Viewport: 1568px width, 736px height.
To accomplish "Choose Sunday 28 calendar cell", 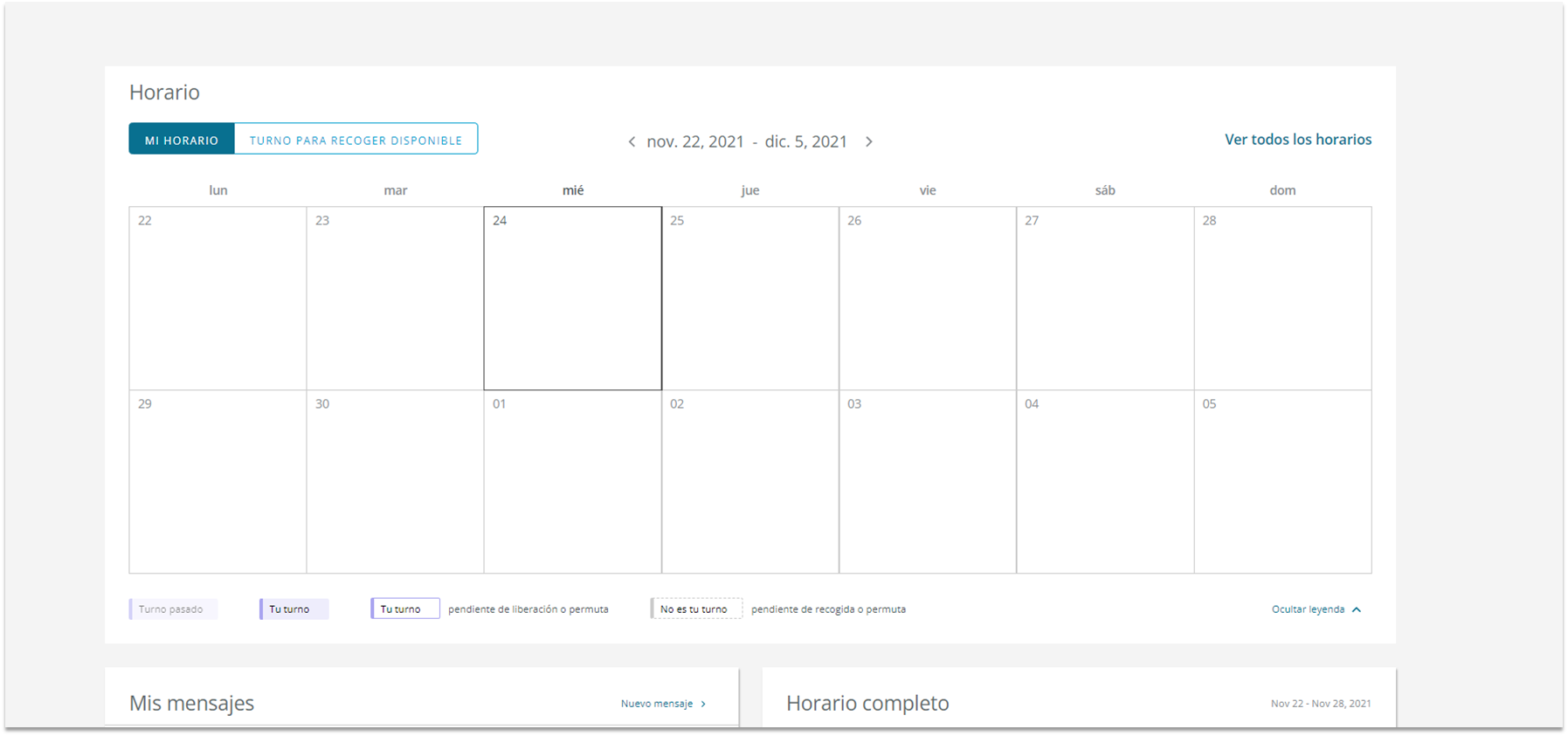I will coord(1281,299).
